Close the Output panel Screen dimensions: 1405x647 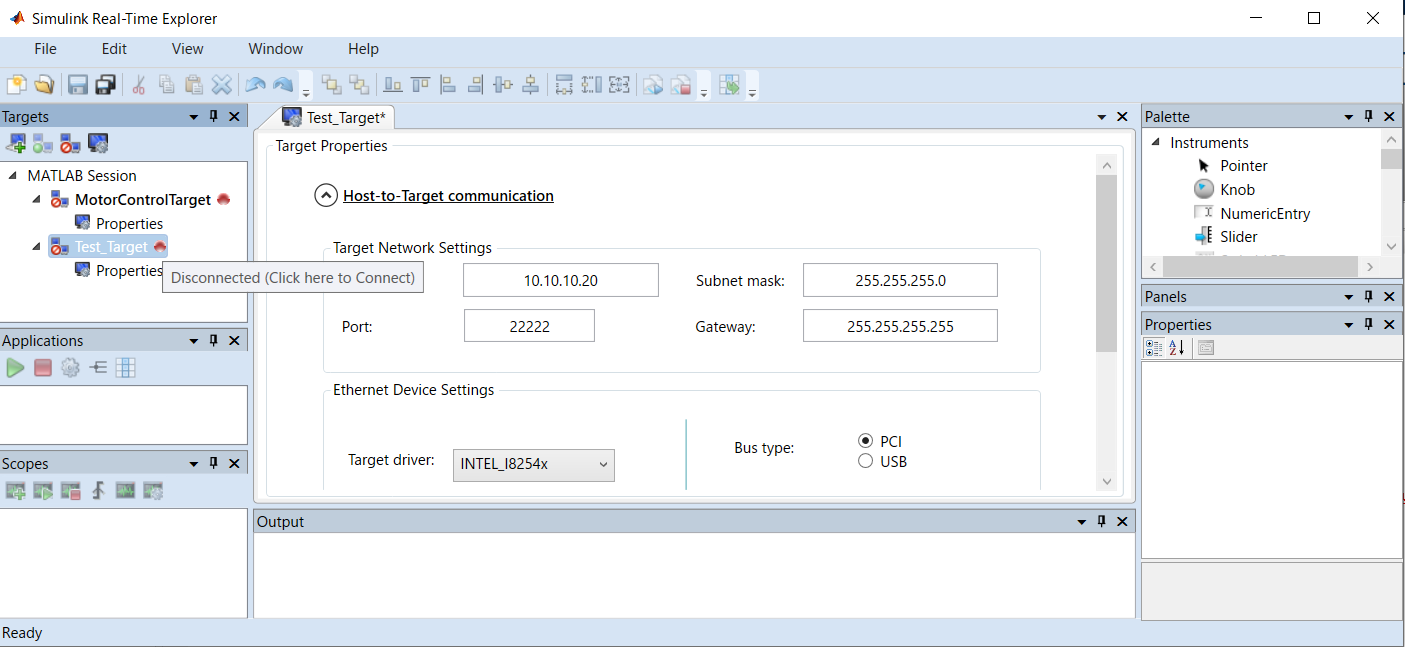[x=1122, y=522]
